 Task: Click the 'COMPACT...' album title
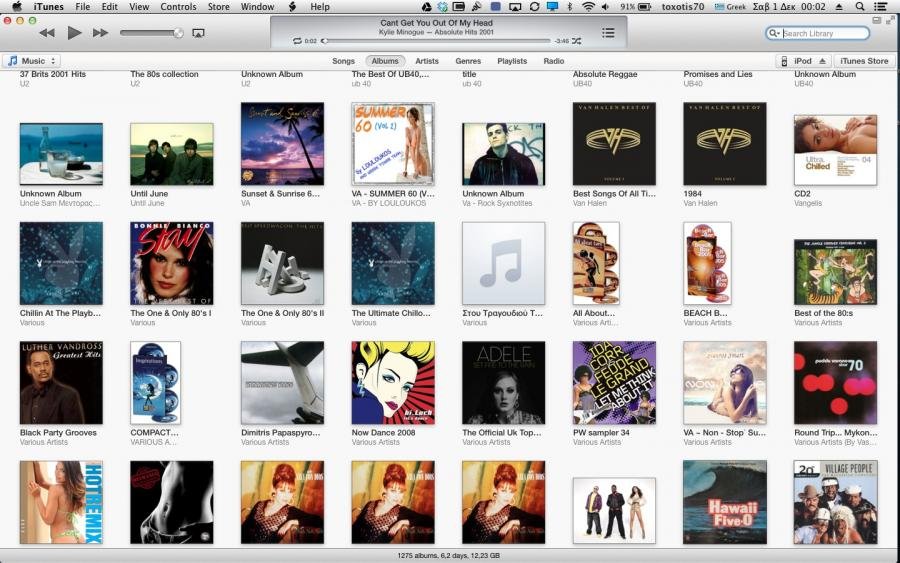pyautogui.click(x=154, y=432)
